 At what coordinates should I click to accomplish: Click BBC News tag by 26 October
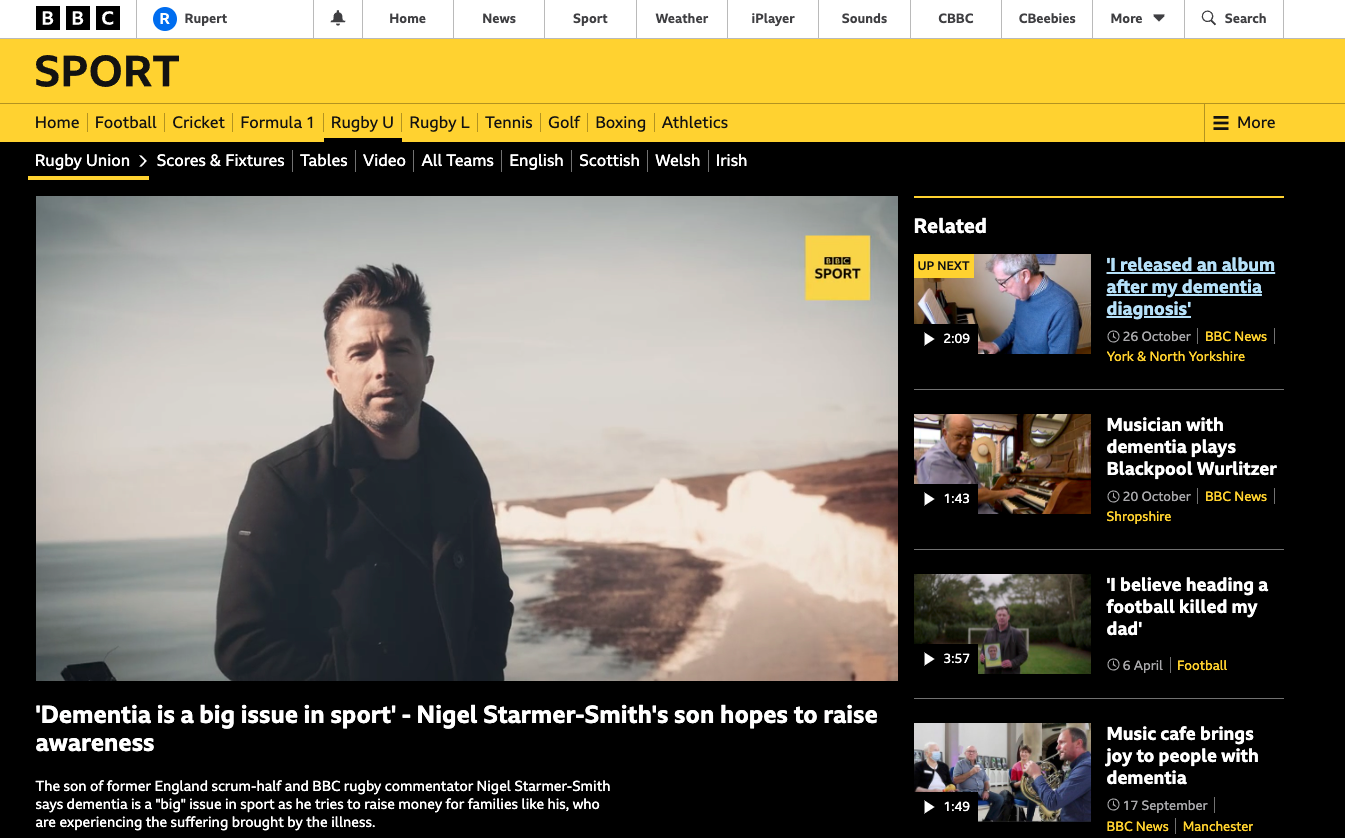[x=1236, y=337]
